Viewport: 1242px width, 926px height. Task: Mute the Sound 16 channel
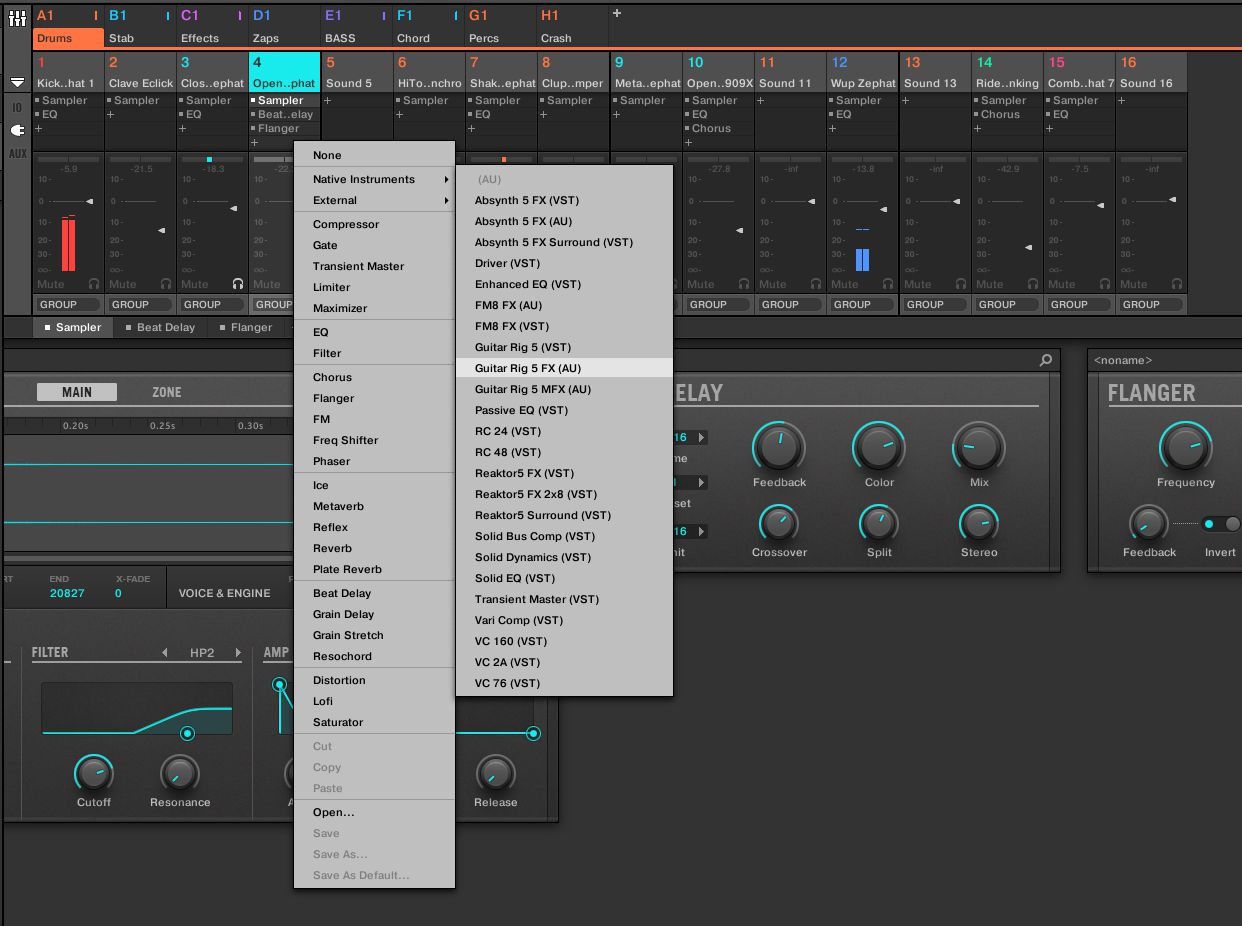click(x=1134, y=284)
